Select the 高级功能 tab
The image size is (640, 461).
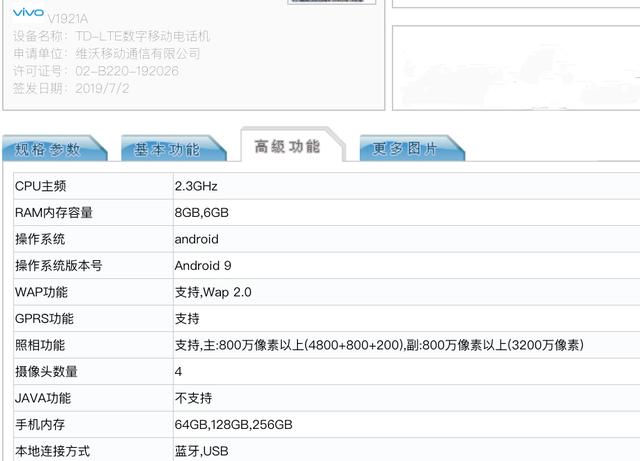[x=293, y=145]
